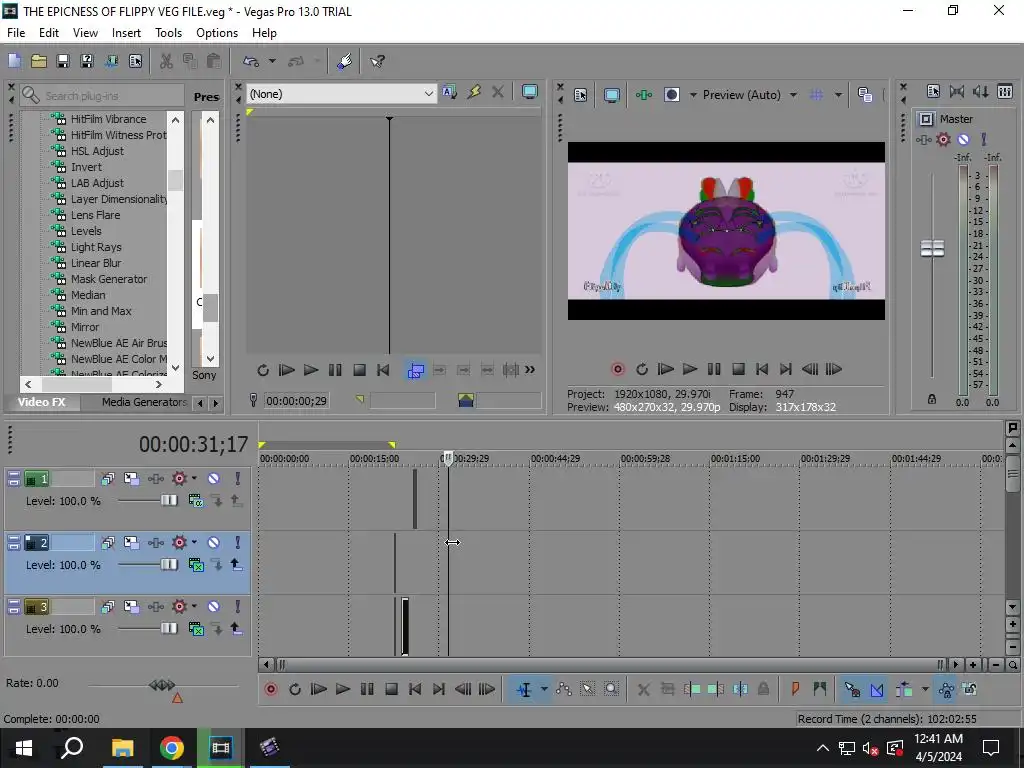1024x768 pixels.
Task: Click the Insert Marker icon in the timeline toolbar
Action: pos(795,689)
